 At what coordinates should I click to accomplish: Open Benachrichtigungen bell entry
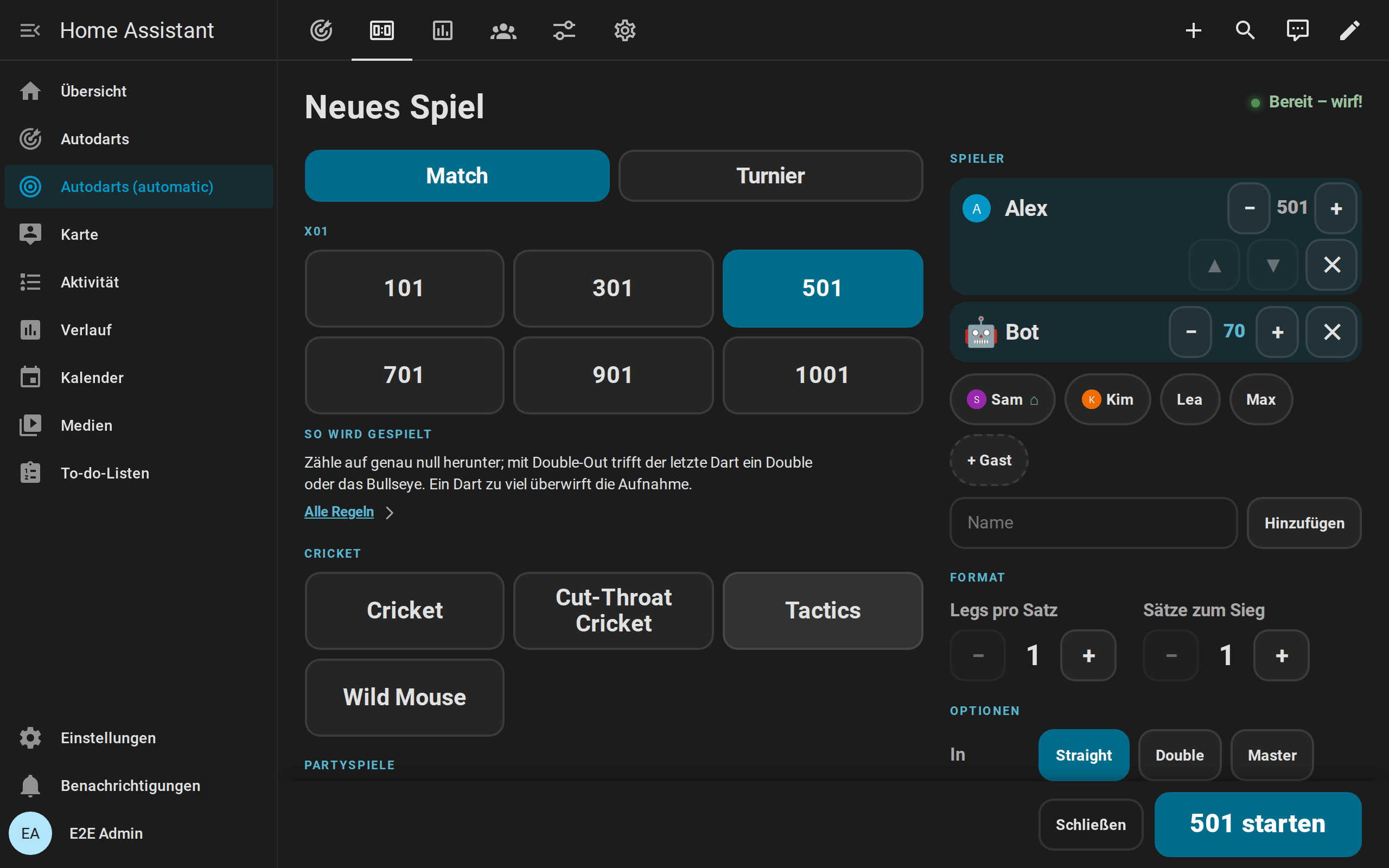pos(139,786)
